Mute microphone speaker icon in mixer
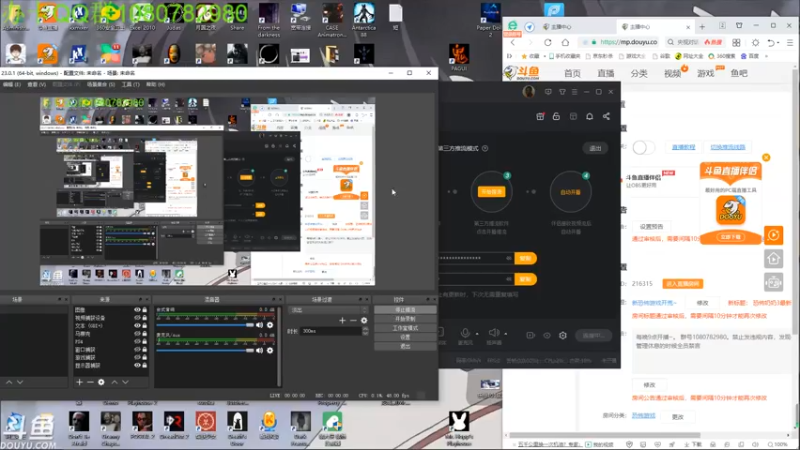Image resolution: width=800 pixels, height=450 pixels. pos(260,351)
